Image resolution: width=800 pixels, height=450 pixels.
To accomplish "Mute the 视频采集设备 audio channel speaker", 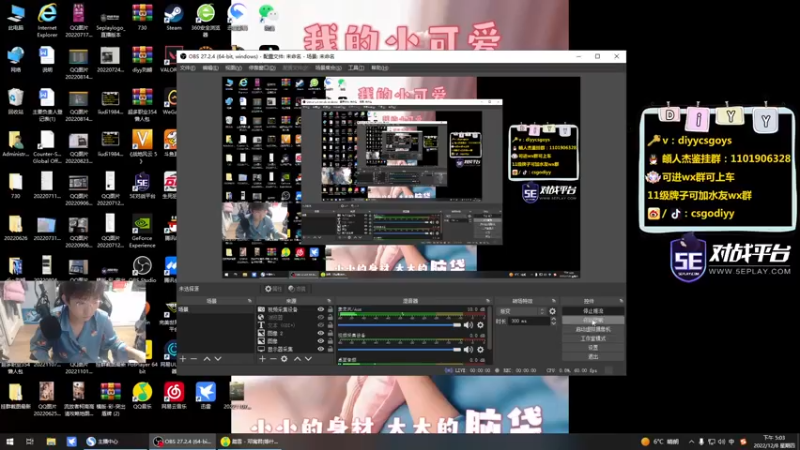I will click(x=468, y=349).
